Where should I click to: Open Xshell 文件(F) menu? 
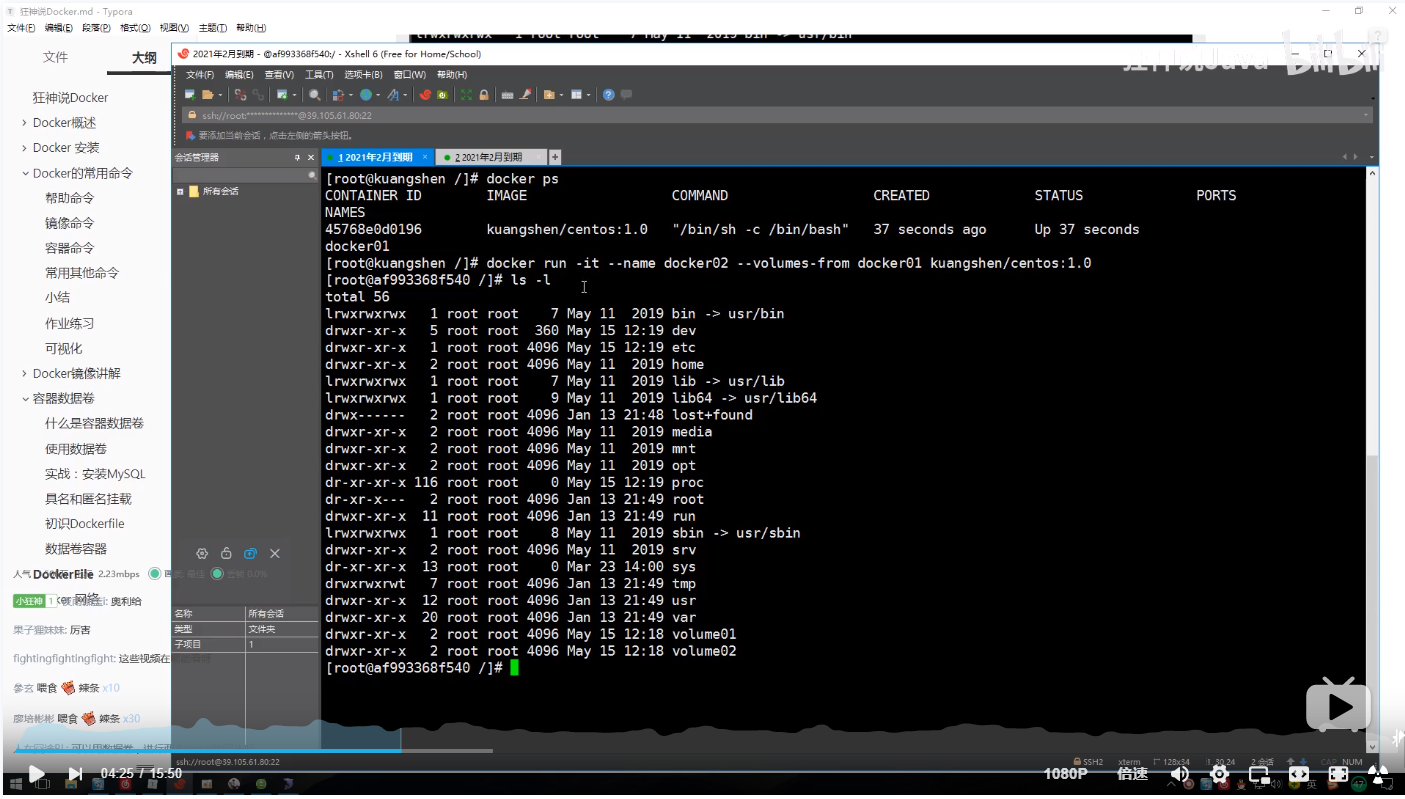[200, 75]
